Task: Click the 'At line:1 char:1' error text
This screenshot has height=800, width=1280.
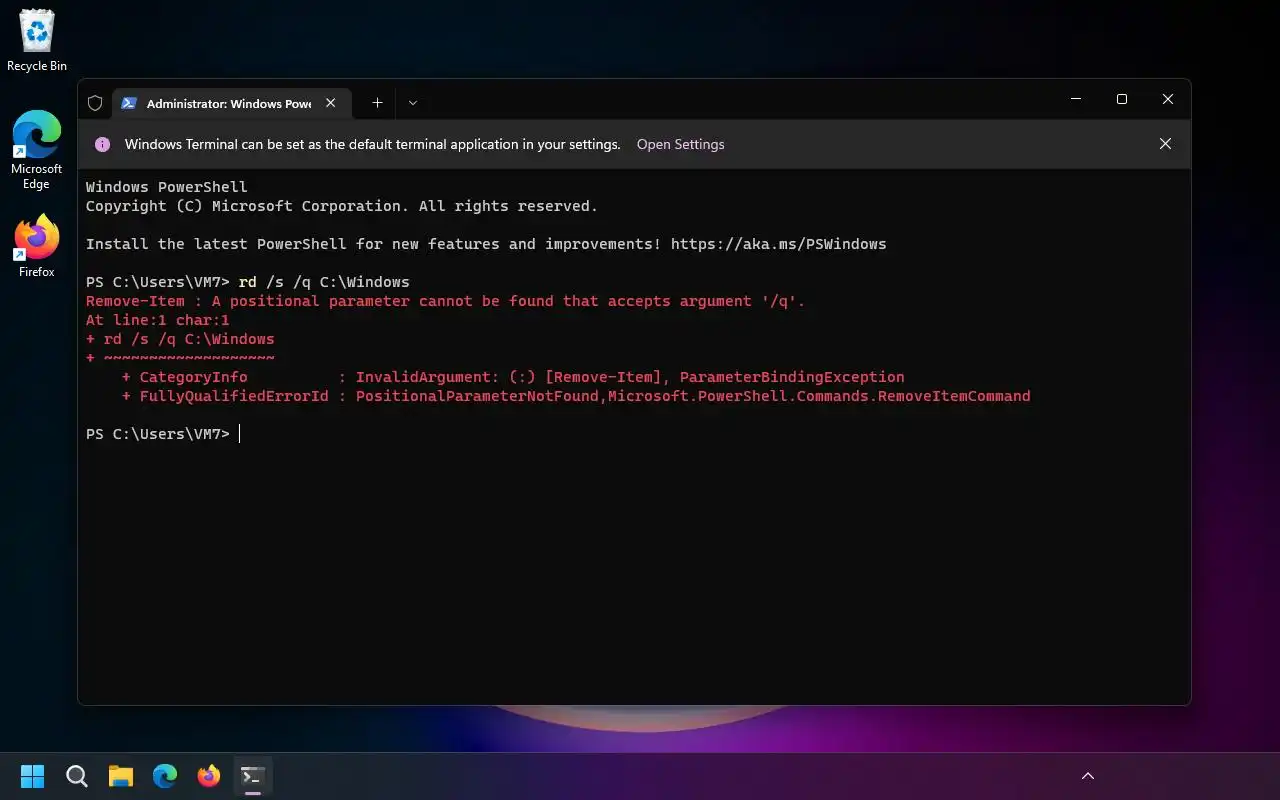Action: [158, 320]
